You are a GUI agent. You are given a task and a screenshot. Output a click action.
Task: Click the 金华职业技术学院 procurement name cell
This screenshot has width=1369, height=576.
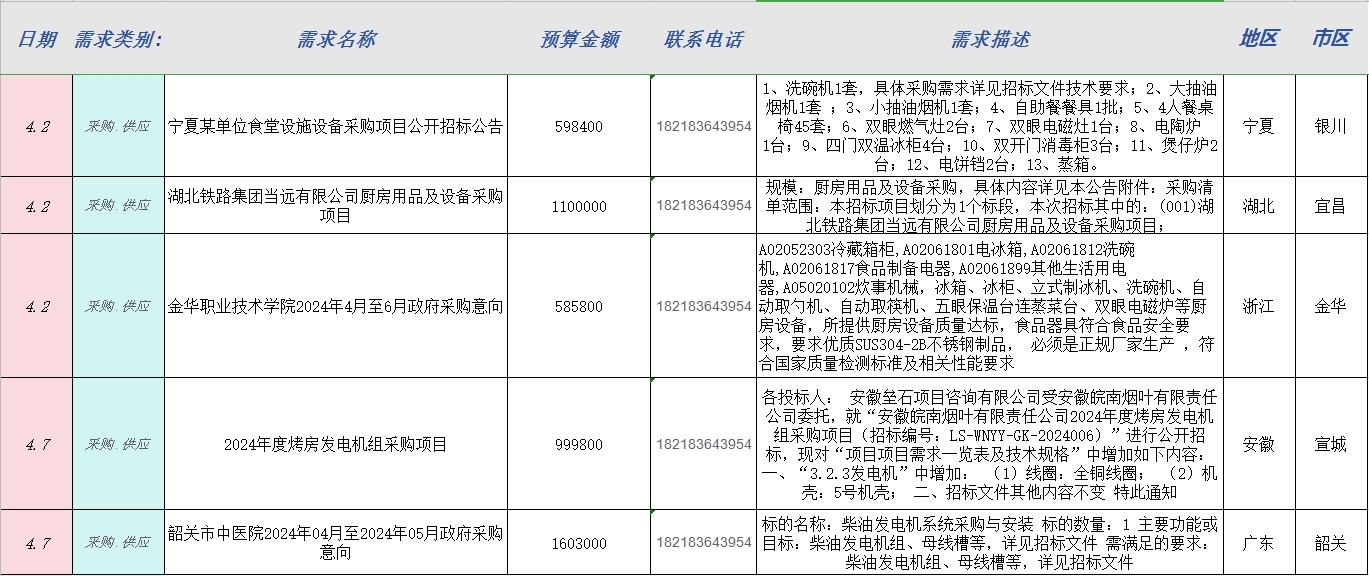click(x=336, y=306)
